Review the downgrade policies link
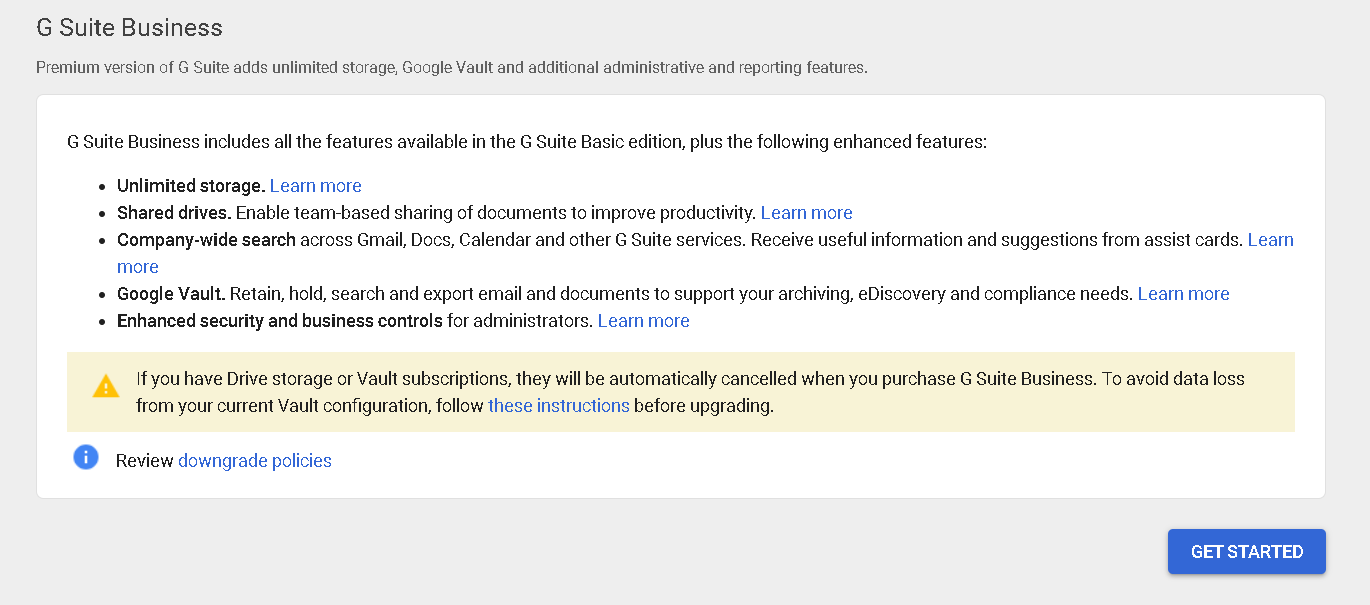This screenshot has height=605, width=1370. coord(255,460)
